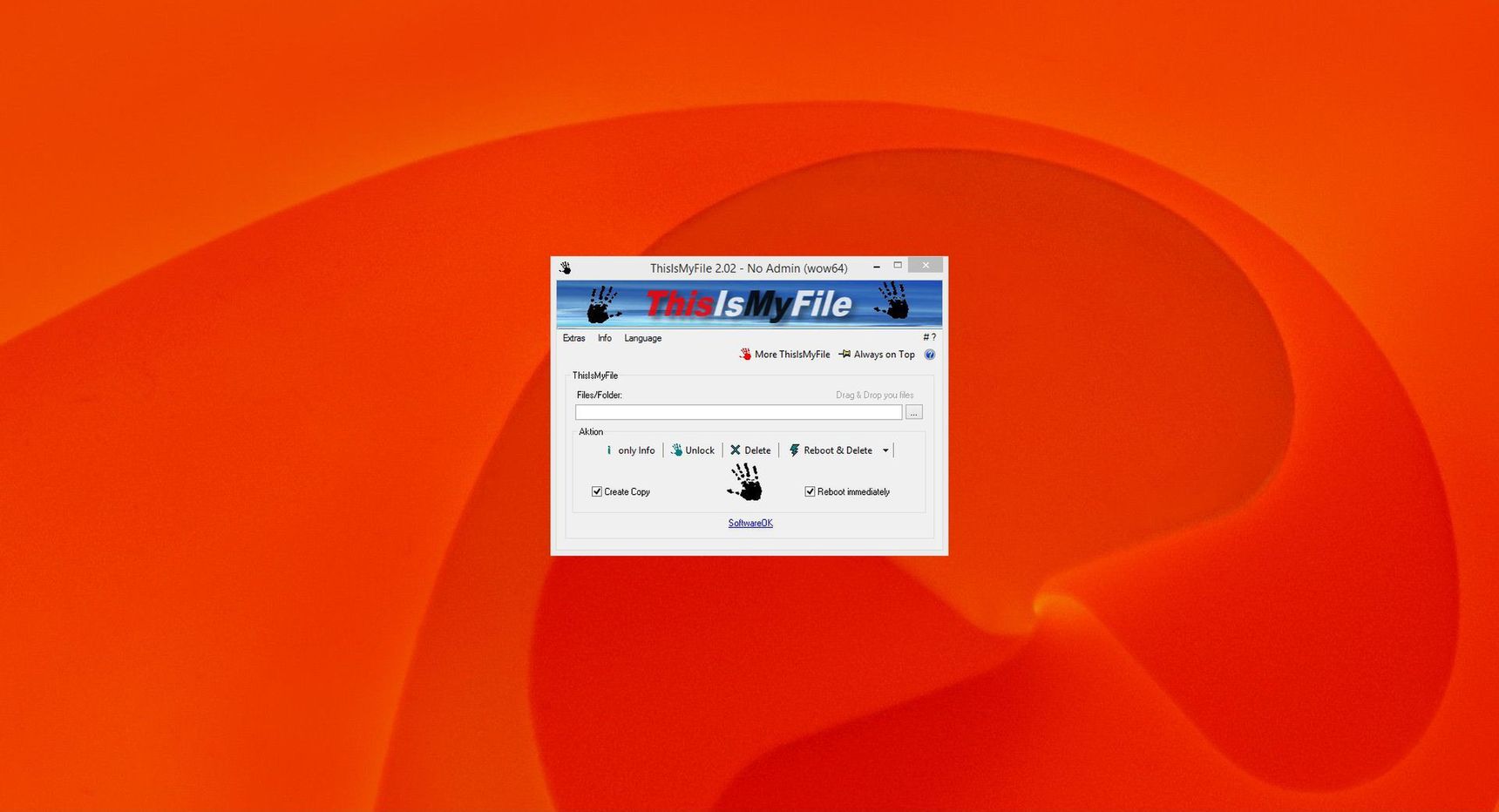The height and width of the screenshot is (812, 1499).
Task: Toggle the Always on Top pin
Action: 877,355
